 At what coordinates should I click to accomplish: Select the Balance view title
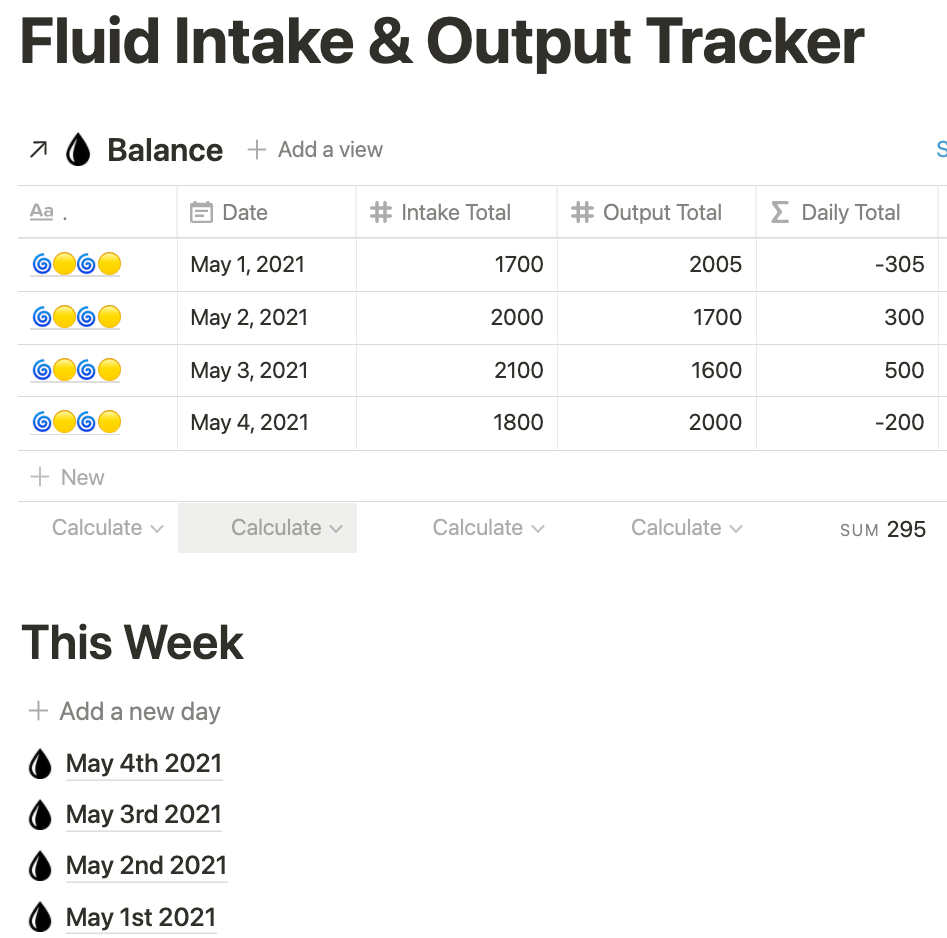tap(165, 150)
